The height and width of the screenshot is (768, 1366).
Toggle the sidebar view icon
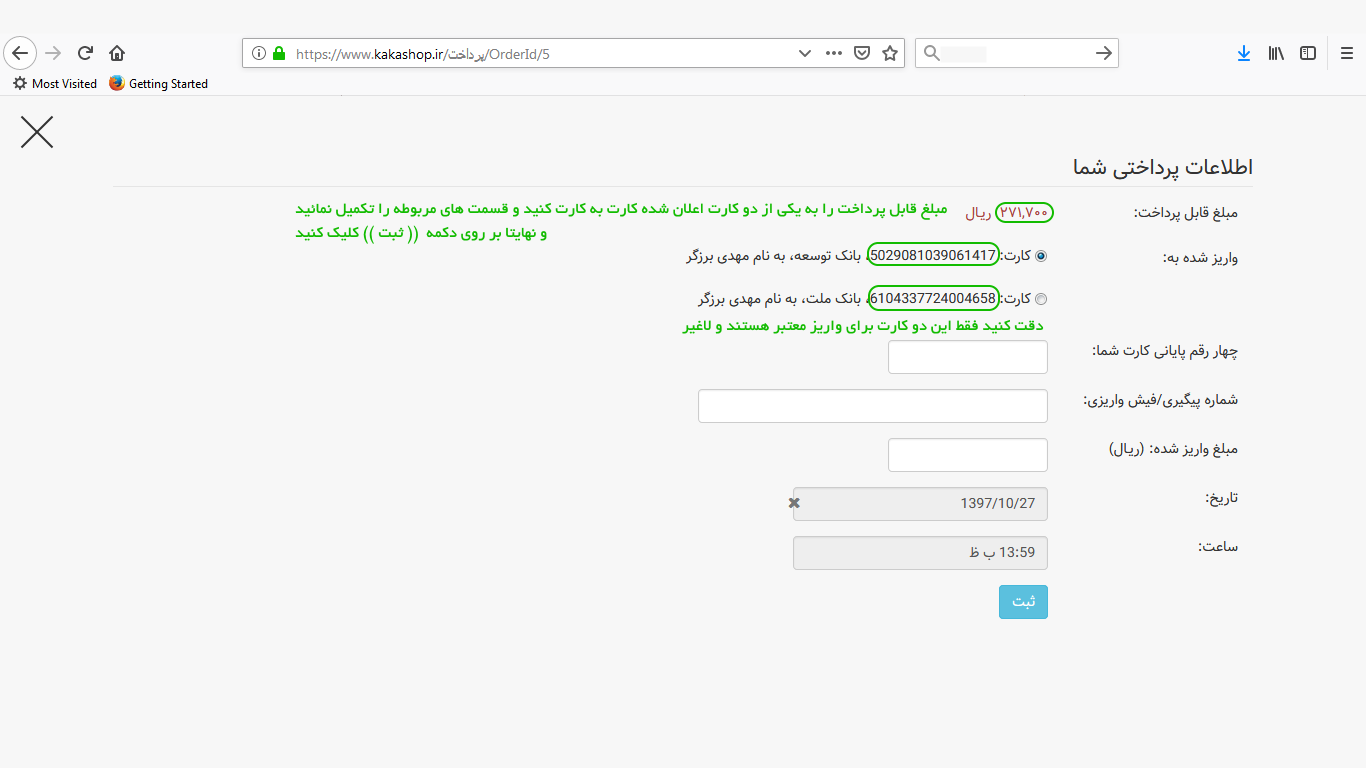[x=1308, y=53]
